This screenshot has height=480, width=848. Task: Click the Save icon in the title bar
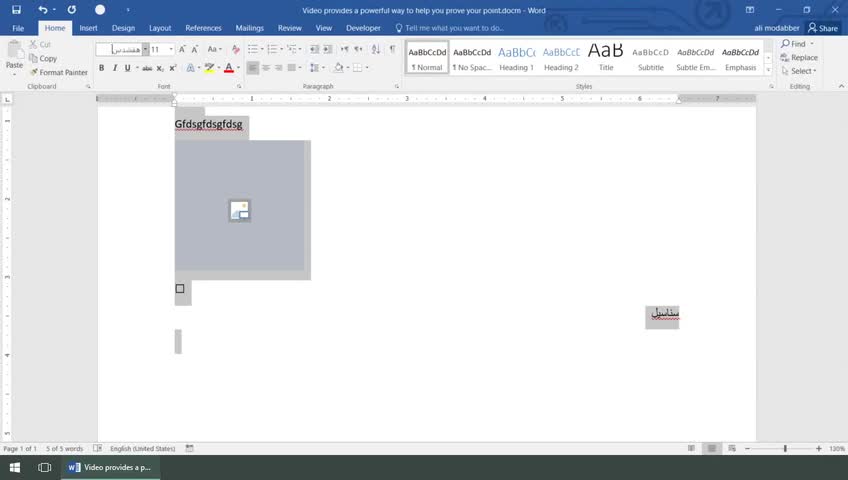tap(16, 10)
